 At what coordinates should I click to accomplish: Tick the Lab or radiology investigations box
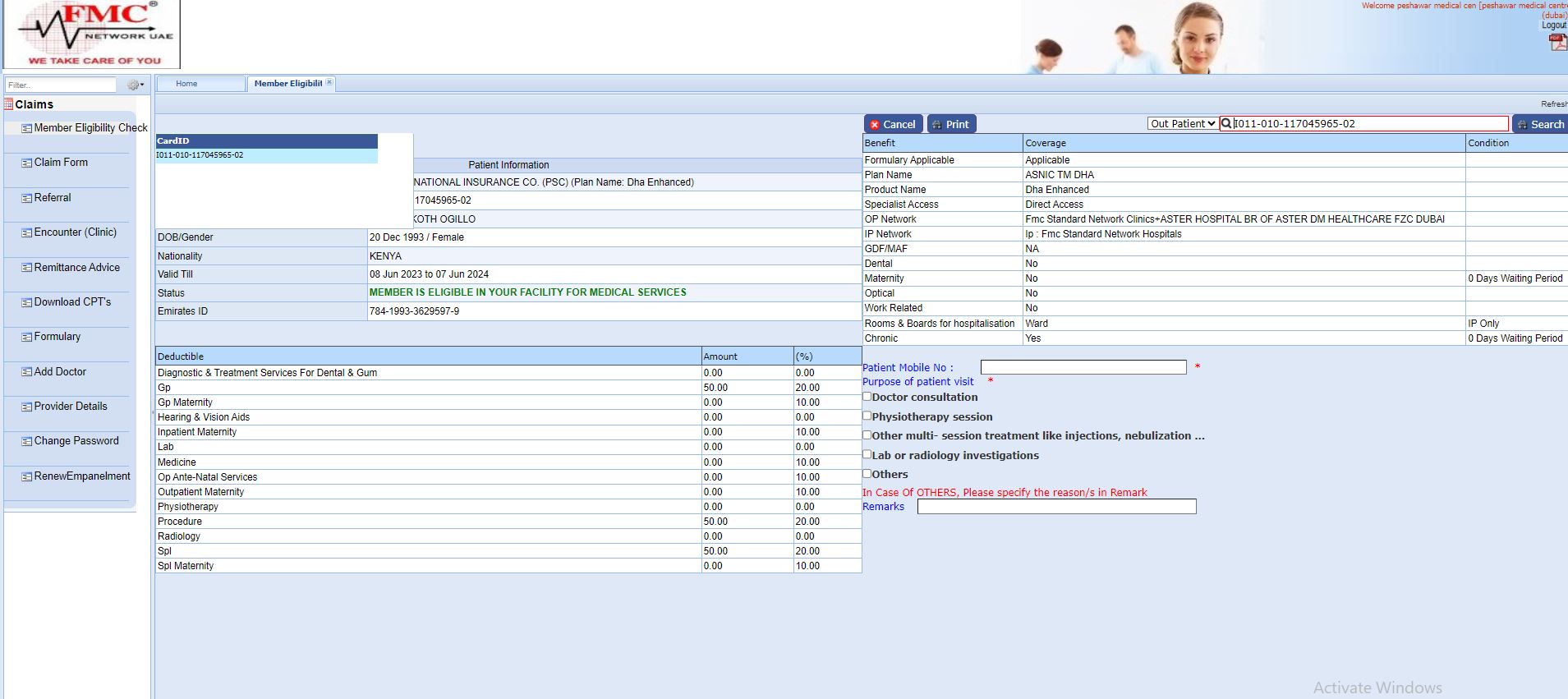[867, 454]
